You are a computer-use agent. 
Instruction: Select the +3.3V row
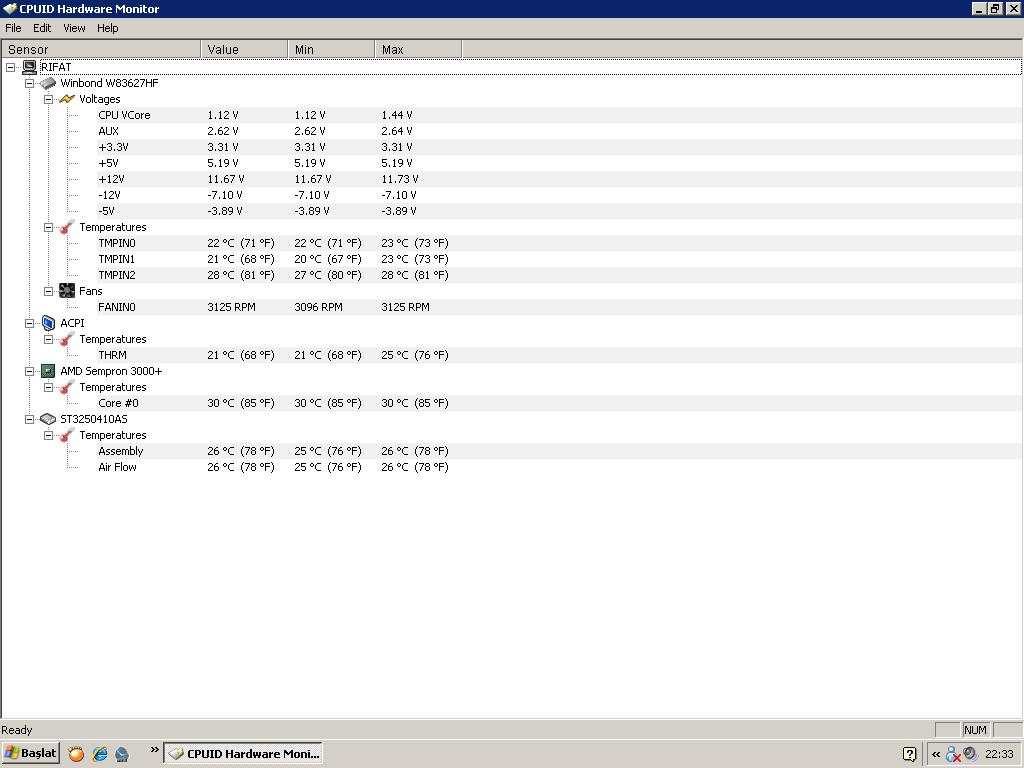560,147
